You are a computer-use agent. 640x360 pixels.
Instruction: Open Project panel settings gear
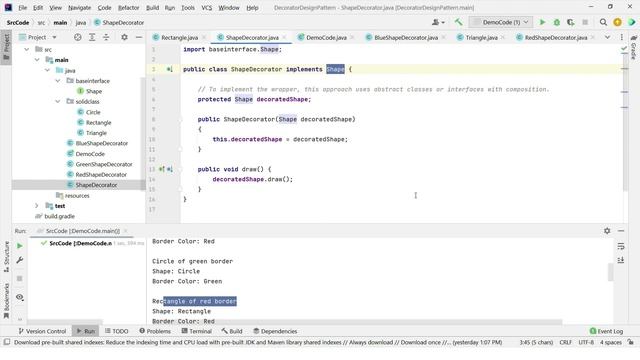124,37
